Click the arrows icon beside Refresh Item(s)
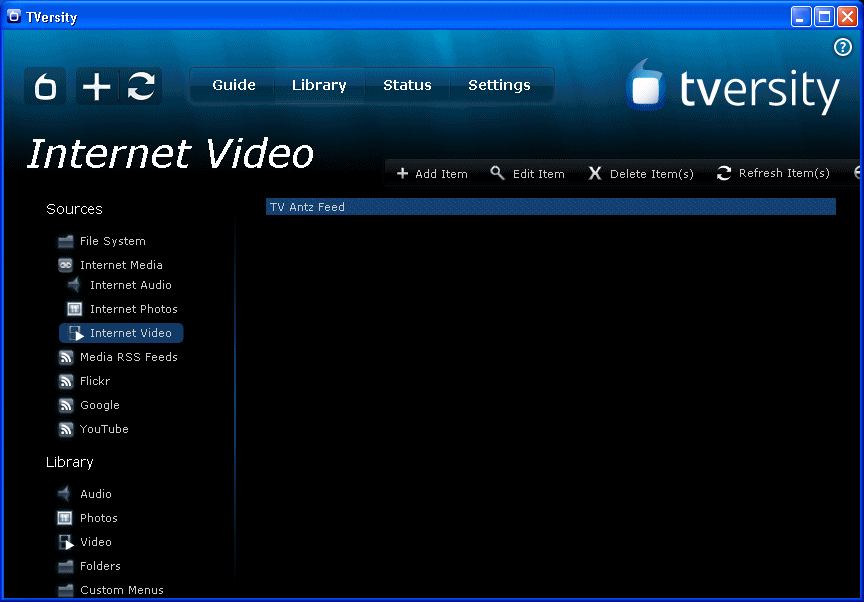 click(x=723, y=173)
